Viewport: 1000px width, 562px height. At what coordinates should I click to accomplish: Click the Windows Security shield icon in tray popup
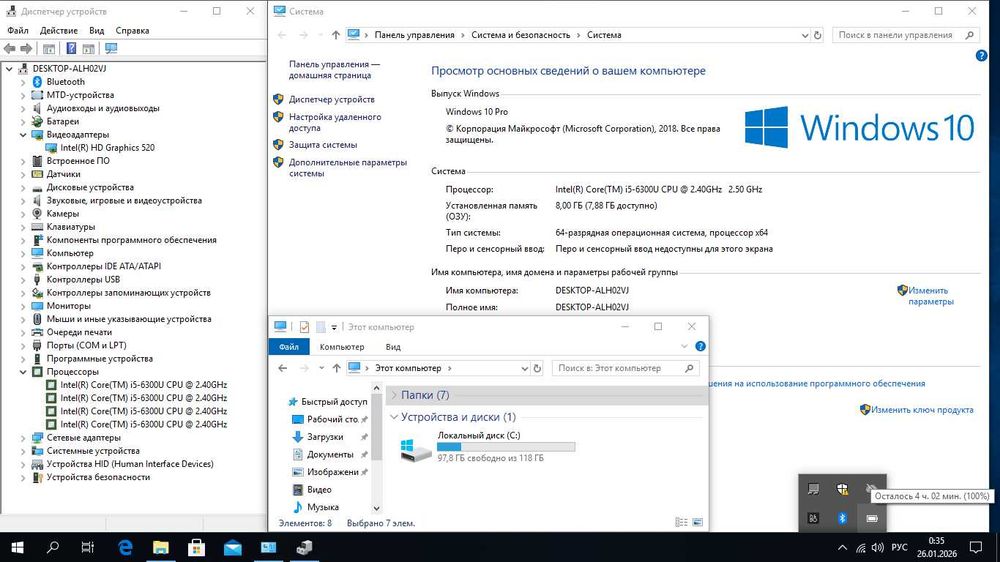coord(842,489)
